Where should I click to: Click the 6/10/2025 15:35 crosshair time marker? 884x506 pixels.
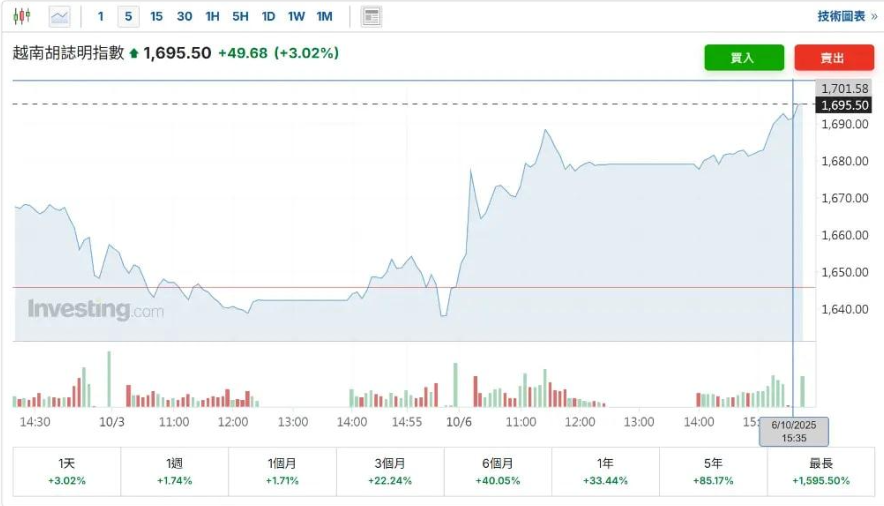pos(794,432)
